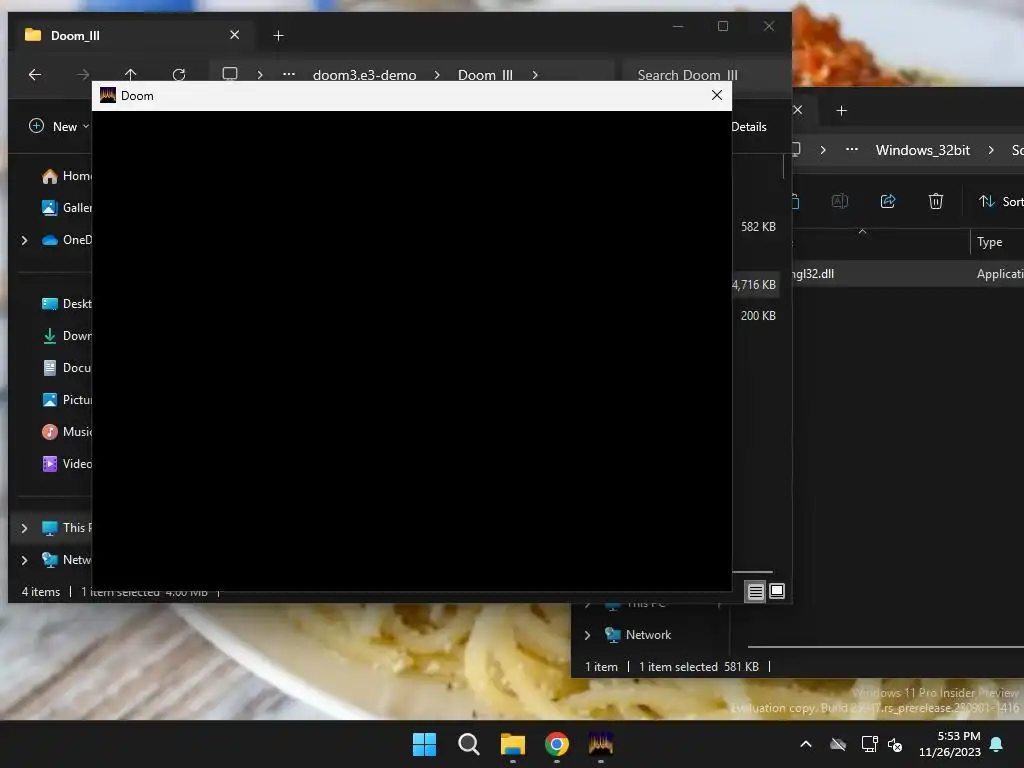Click the Delete trash icon in Windows_32bit toolbar
Viewport: 1024px width, 768px height.
click(x=936, y=201)
